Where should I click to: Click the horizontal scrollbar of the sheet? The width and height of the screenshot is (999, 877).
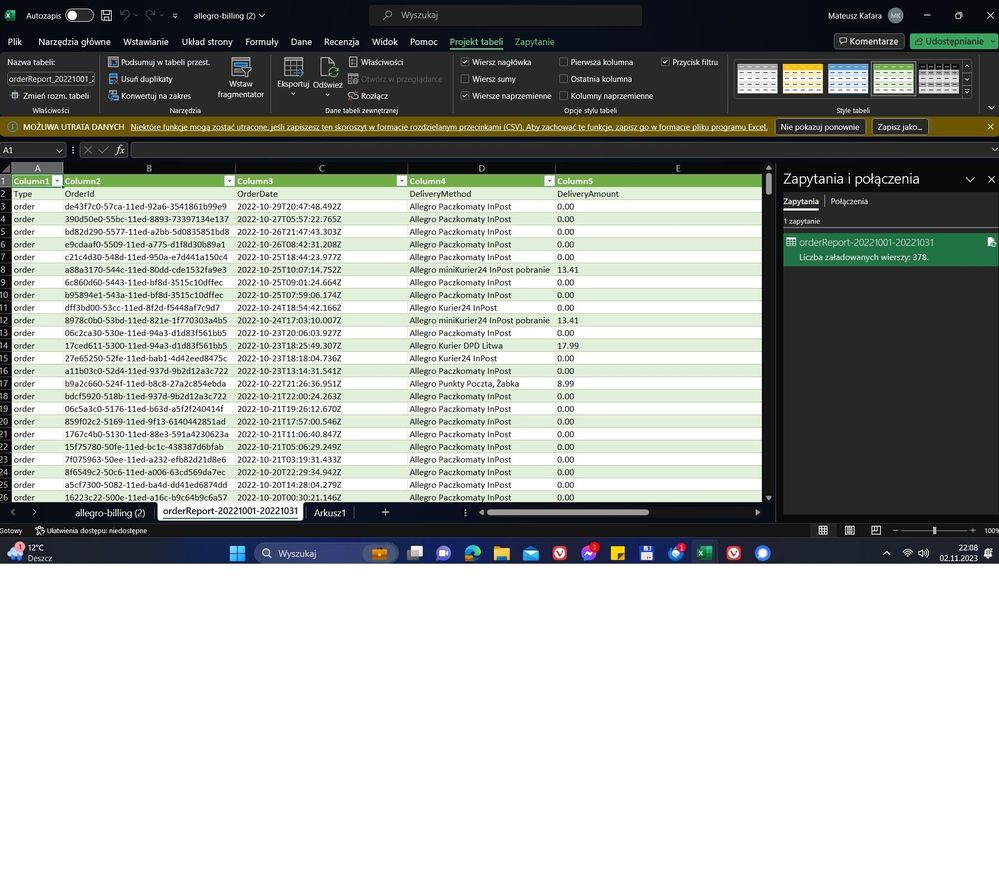click(x=568, y=512)
